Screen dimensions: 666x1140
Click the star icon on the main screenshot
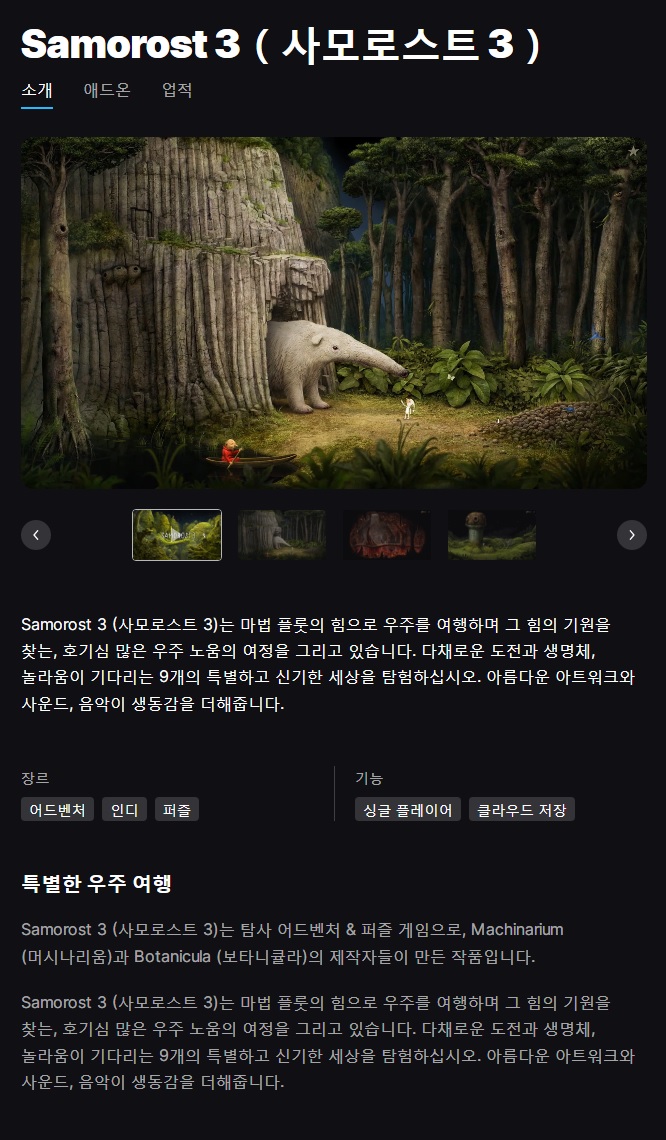tap(633, 151)
